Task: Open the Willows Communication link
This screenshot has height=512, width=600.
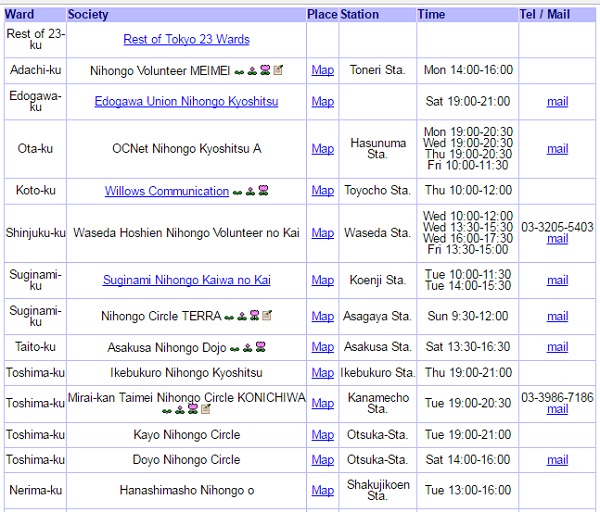Action: (x=167, y=191)
